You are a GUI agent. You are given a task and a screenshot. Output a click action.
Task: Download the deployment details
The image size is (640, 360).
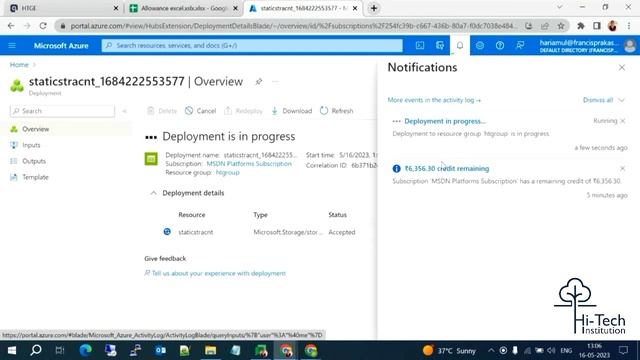pos(291,111)
